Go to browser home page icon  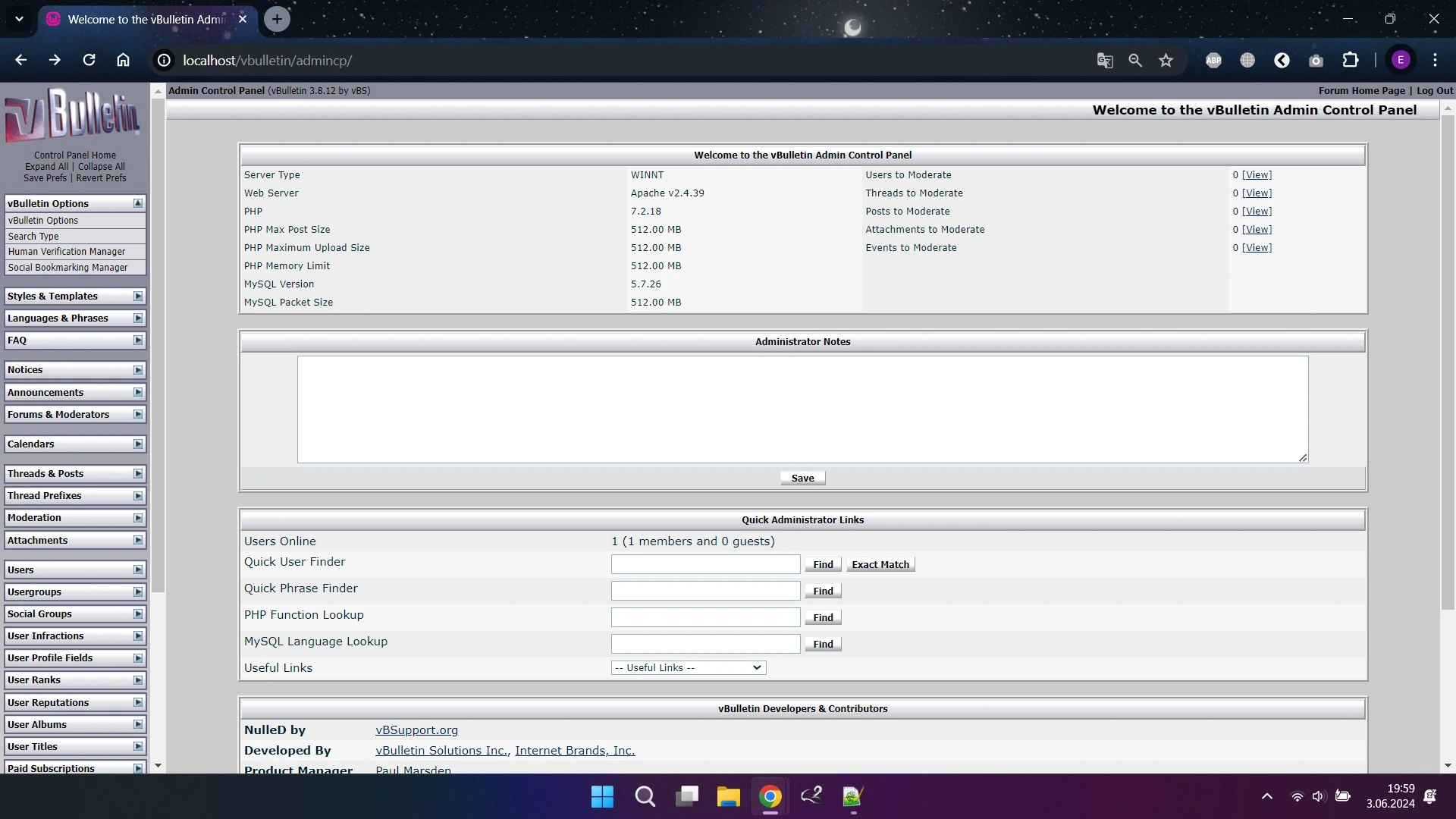123,60
